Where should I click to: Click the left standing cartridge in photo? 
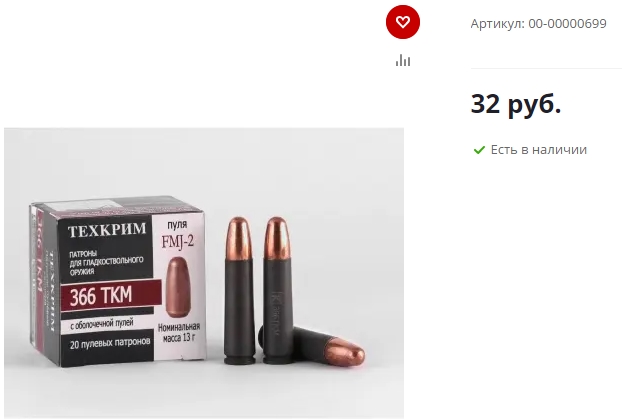point(239,290)
